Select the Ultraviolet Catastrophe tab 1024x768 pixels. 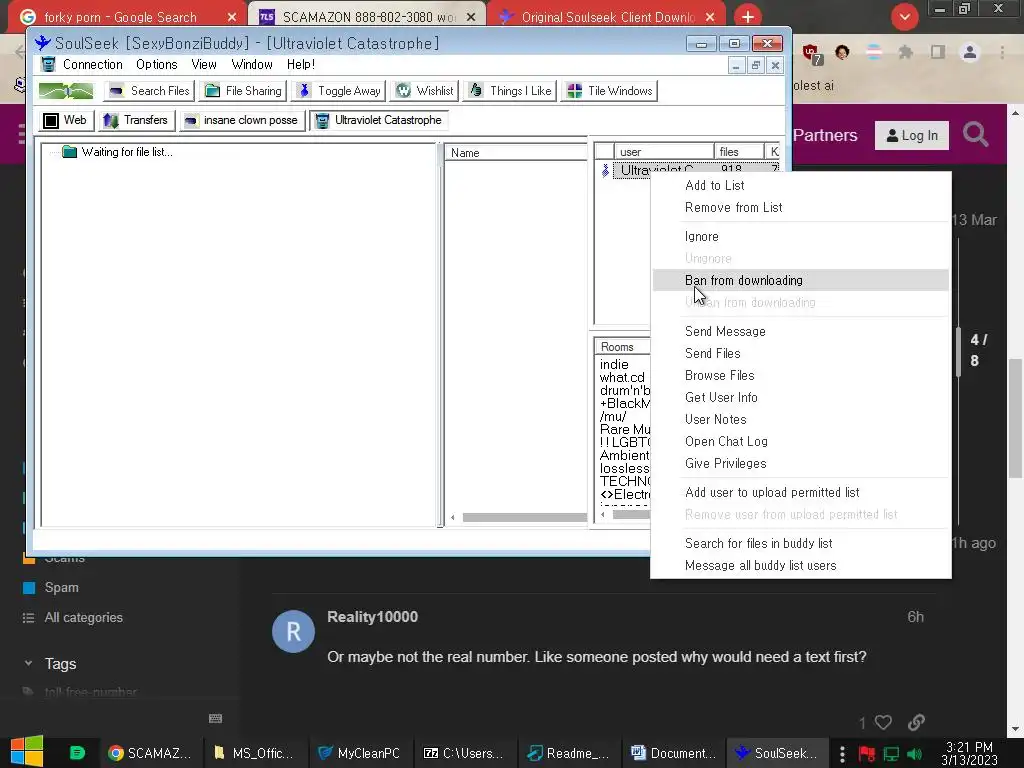[x=379, y=120]
